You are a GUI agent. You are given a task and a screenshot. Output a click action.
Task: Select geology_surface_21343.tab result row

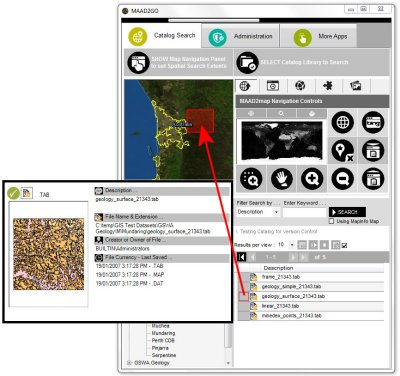(x=311, y=296)
